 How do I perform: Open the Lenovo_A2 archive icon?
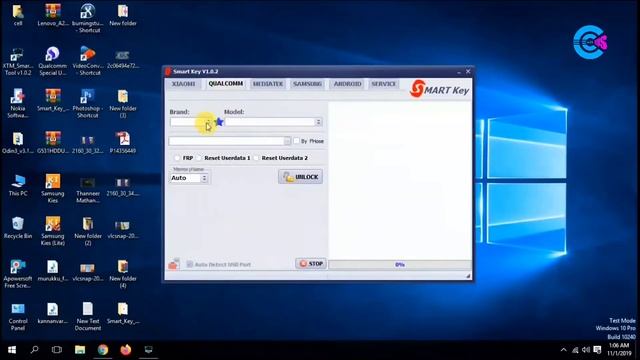pos(53,15)
